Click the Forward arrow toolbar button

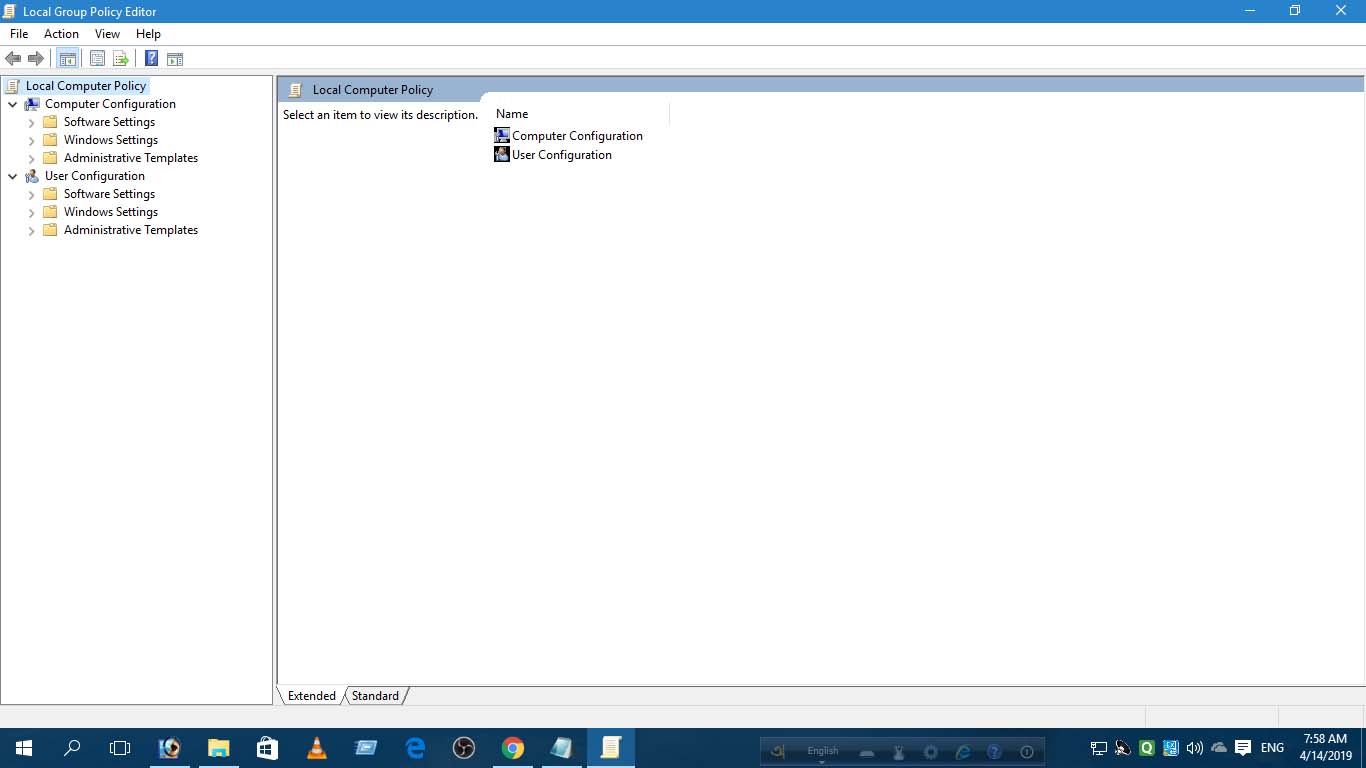point(36,58)
